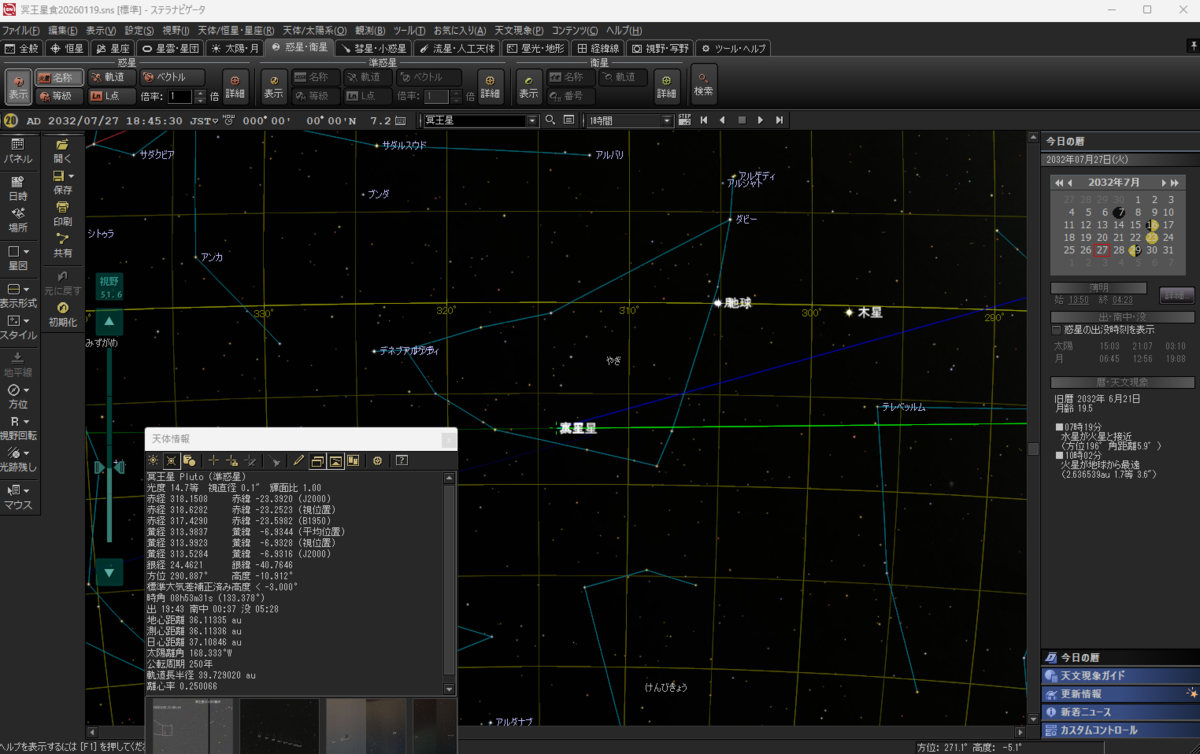1200x754 pixels.
Task: Open 更新情報 panel
Action: pyautogui.click(x=1120, y=693)
